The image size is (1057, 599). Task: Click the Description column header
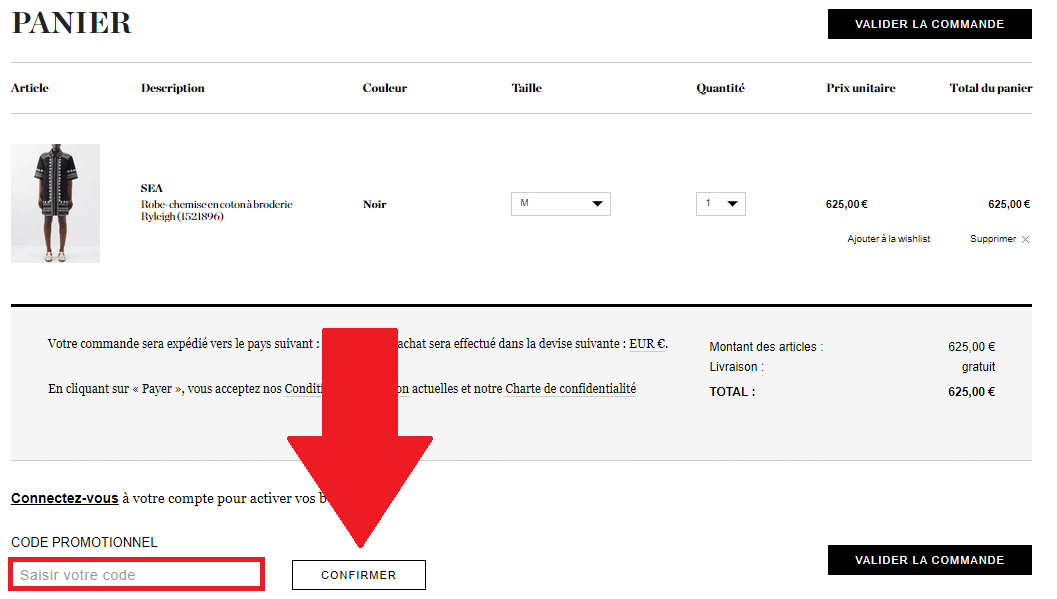coord(173,88)
